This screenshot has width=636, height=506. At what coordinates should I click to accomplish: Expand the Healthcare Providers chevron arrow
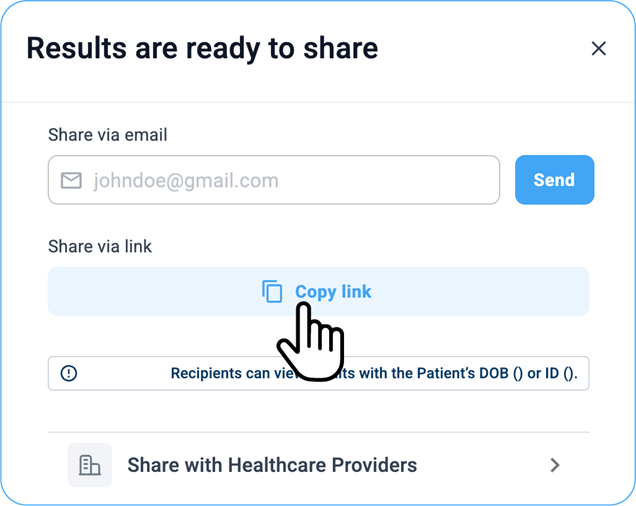(555, 465)
